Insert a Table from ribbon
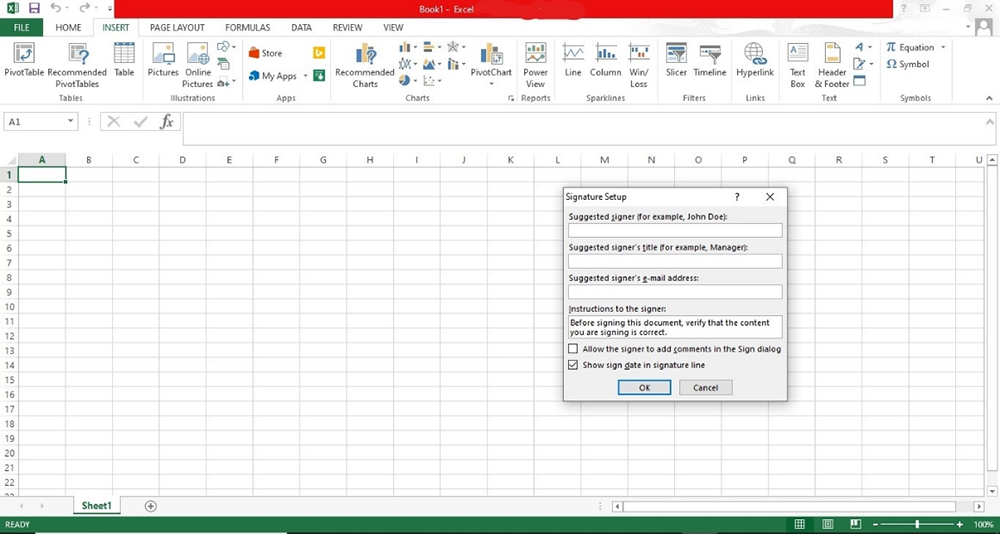The width and height of the screenshot is (1000, 534). point(124,58)
